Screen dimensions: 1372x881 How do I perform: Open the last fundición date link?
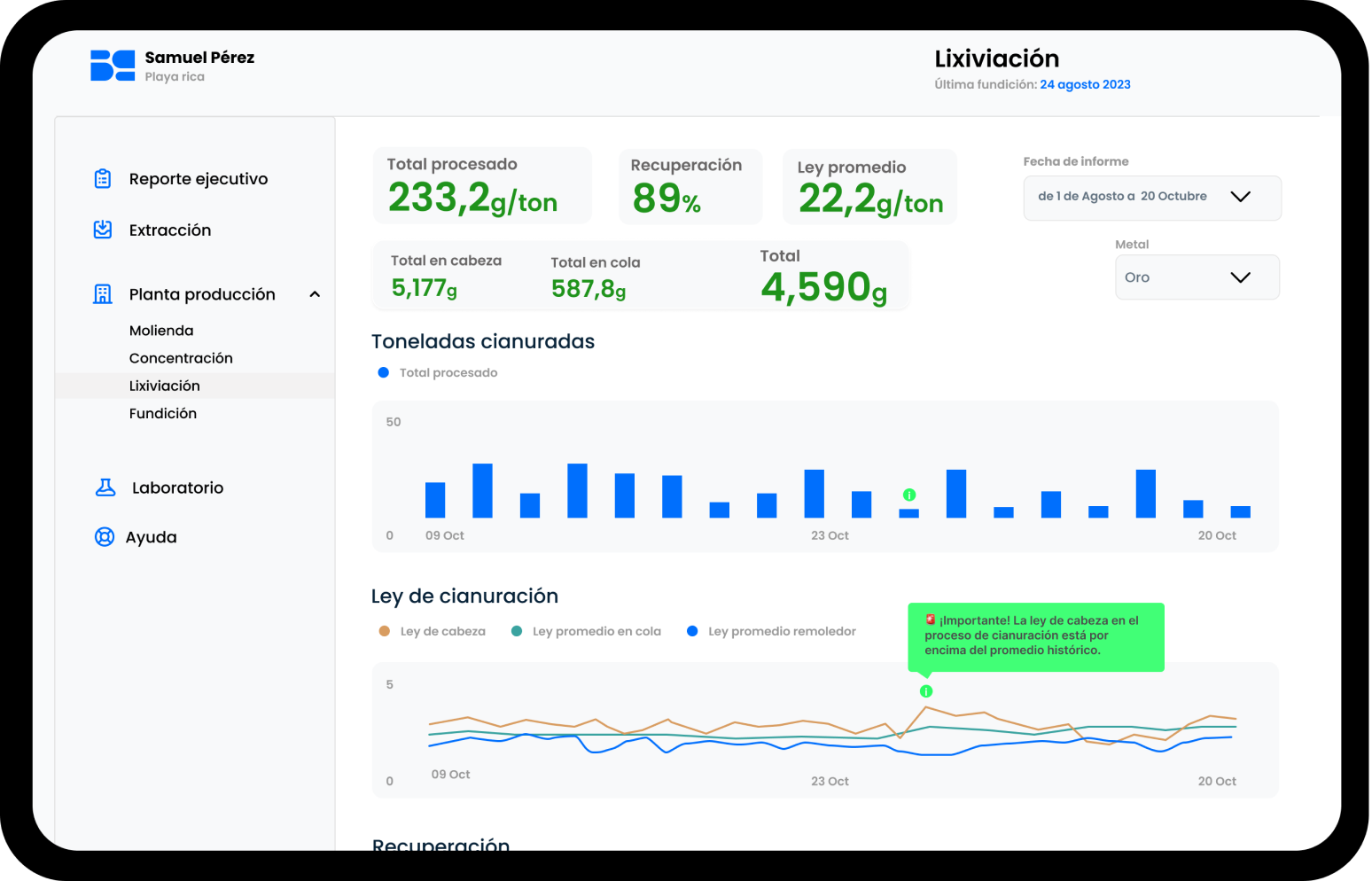(1085, 84)
